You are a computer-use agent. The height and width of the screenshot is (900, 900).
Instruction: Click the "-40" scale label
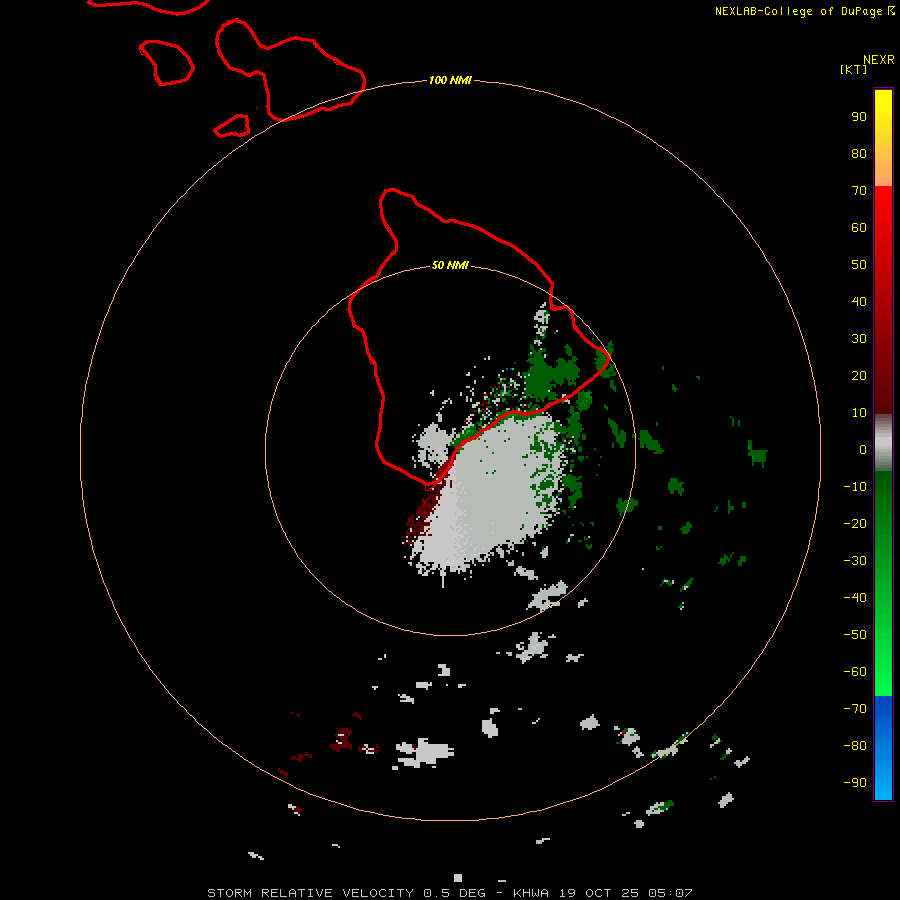[855, 598]
